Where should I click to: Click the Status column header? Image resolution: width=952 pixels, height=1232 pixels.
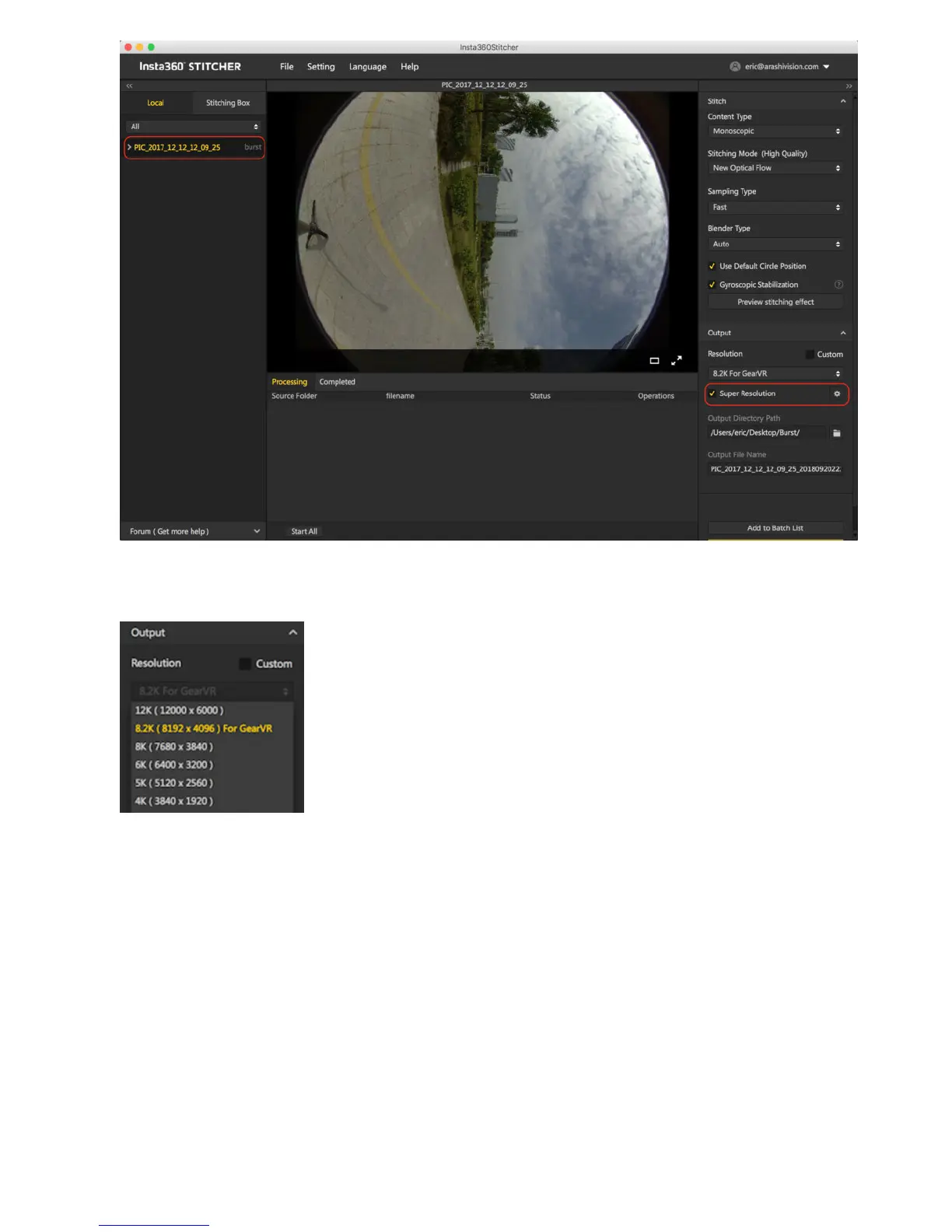(x=540, y=396)
